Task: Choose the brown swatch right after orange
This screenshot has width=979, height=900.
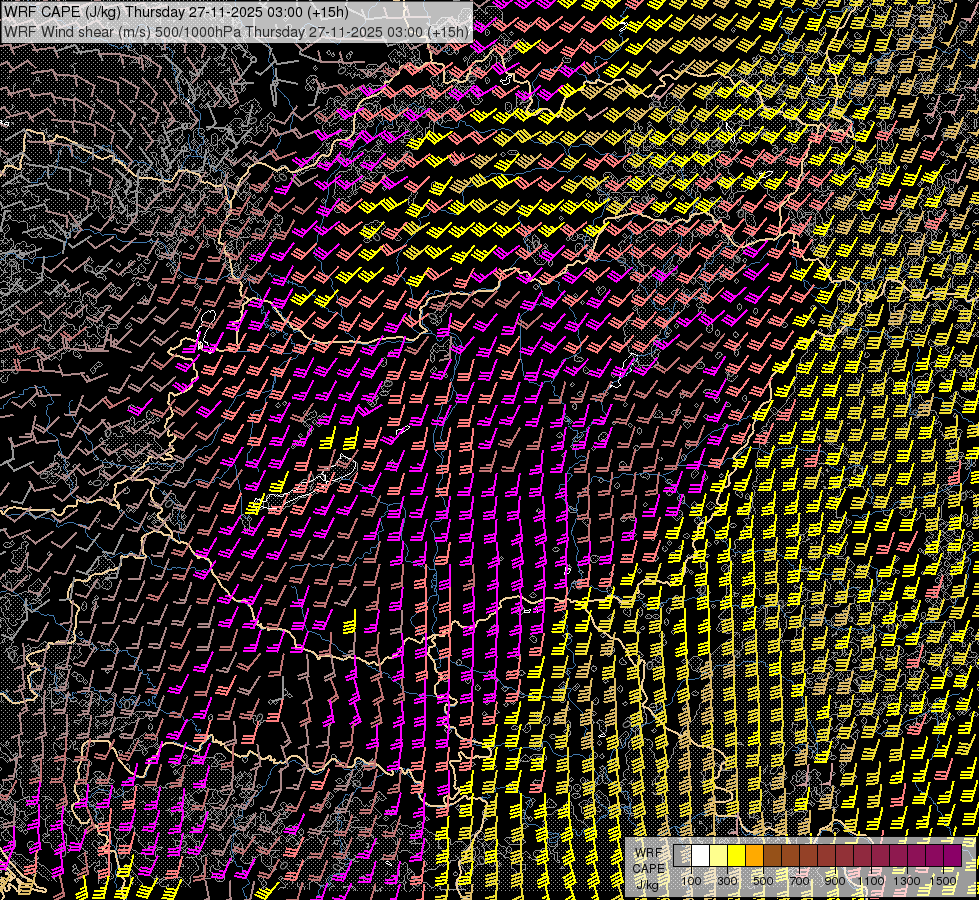Action: pos(772,856)
